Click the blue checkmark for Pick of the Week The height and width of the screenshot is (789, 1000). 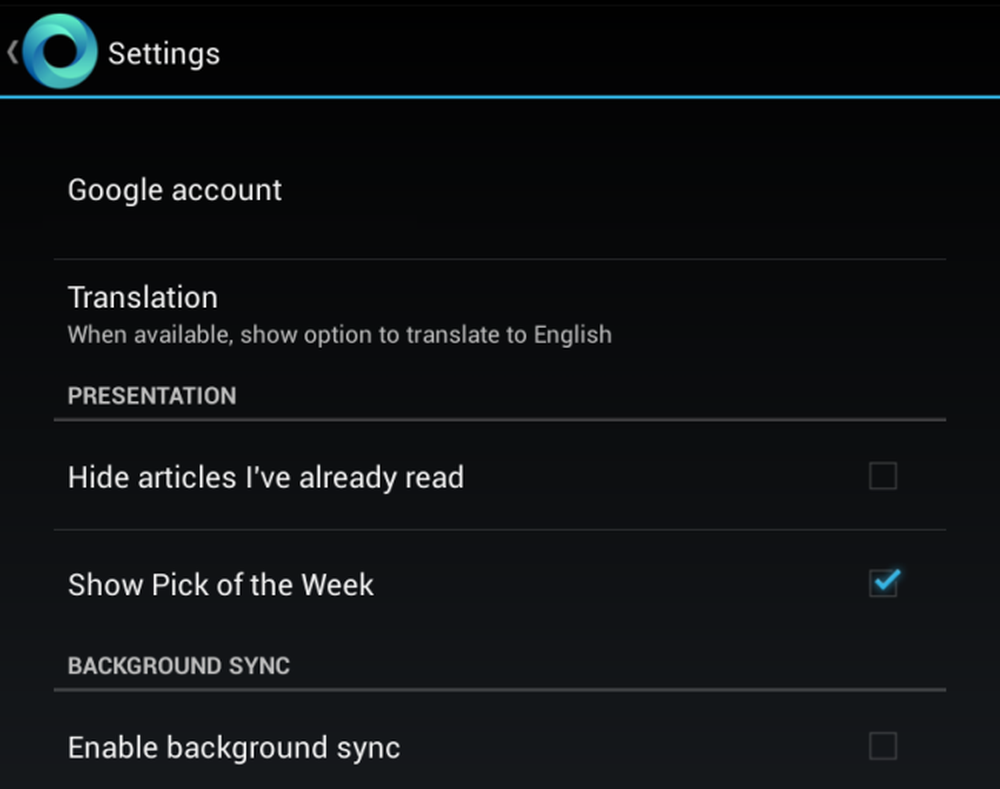pyautogui.click(x=886, y=580)
